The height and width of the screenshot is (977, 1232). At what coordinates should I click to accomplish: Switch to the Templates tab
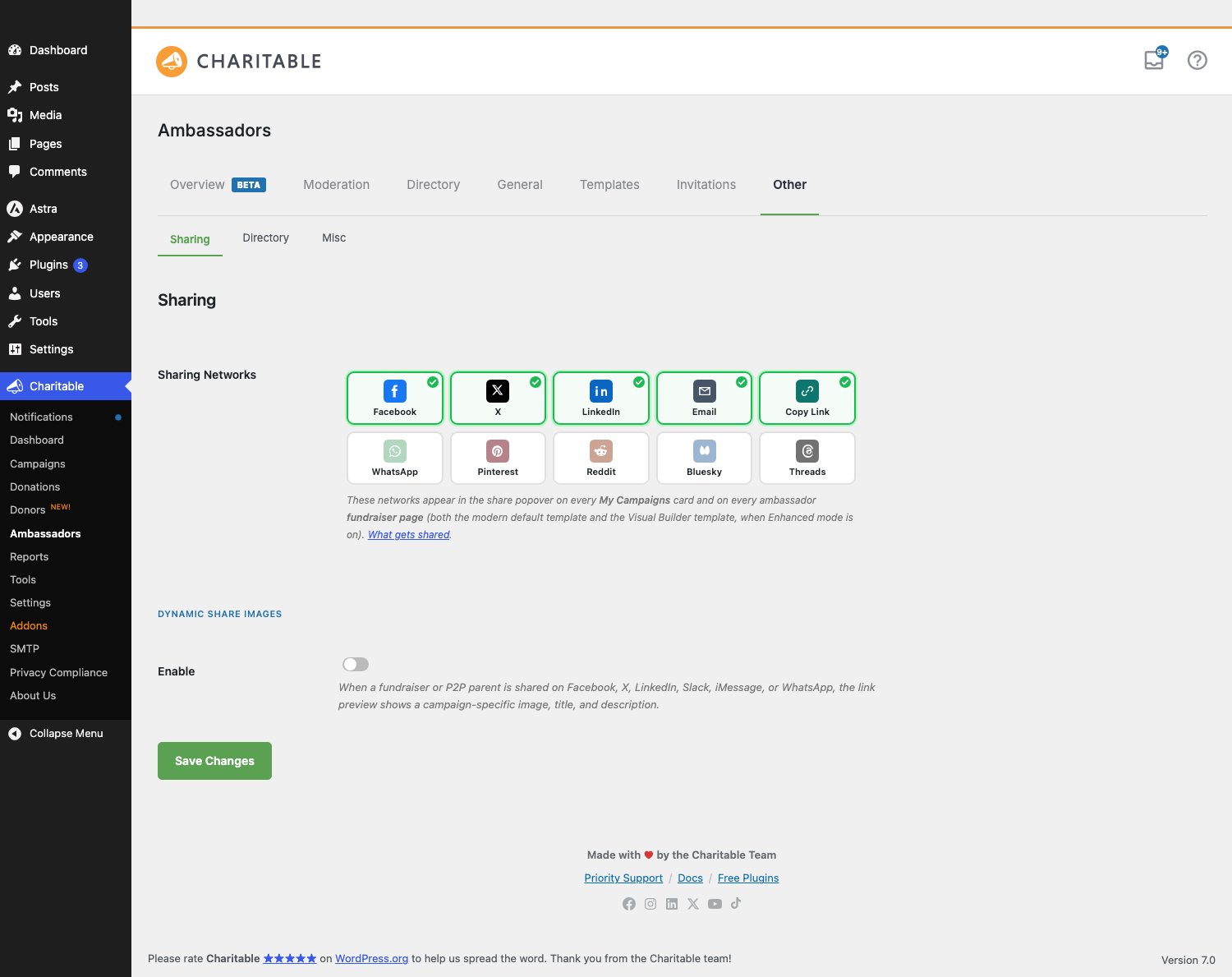(x=609, y=185)
